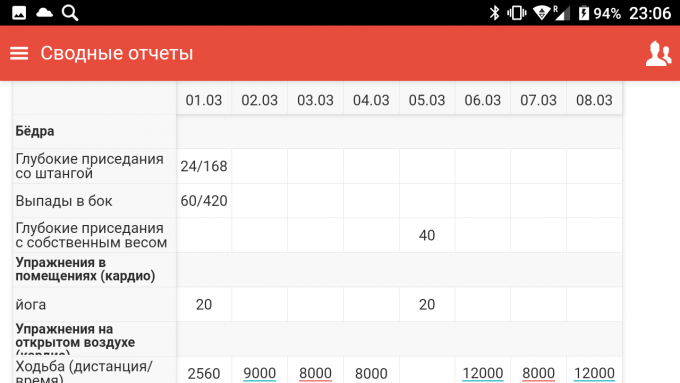Open the 40 value for bodyweight squats

[427, 235]
